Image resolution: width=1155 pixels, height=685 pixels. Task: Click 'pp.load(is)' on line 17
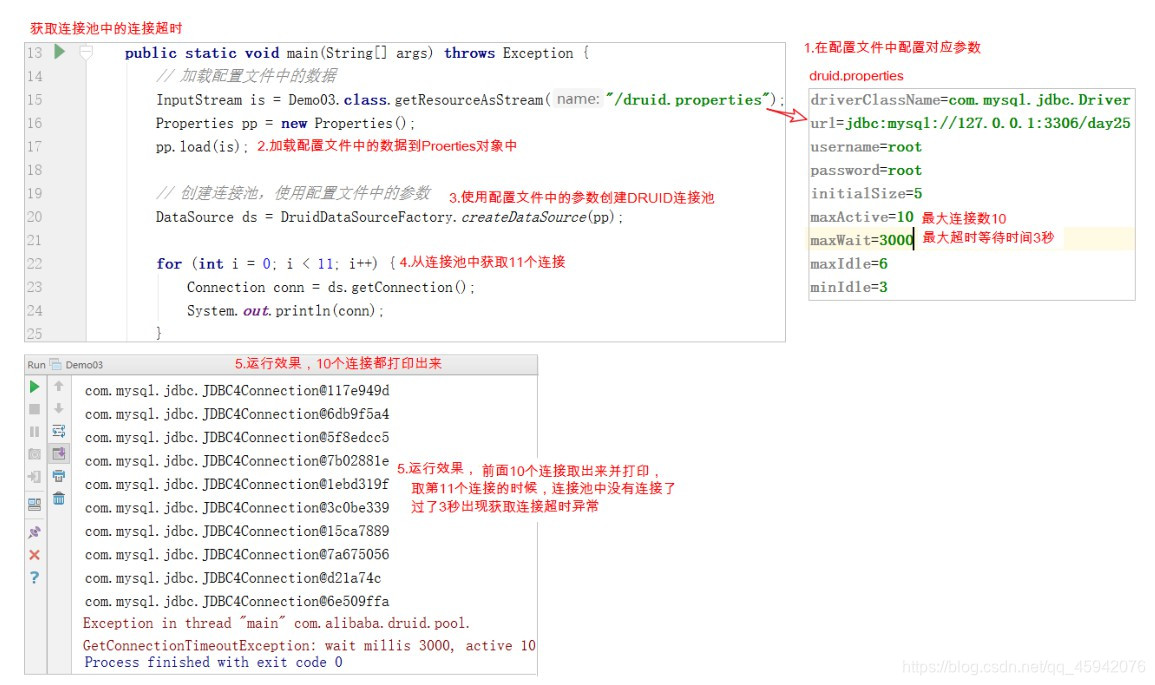click(x=200, y=147)
